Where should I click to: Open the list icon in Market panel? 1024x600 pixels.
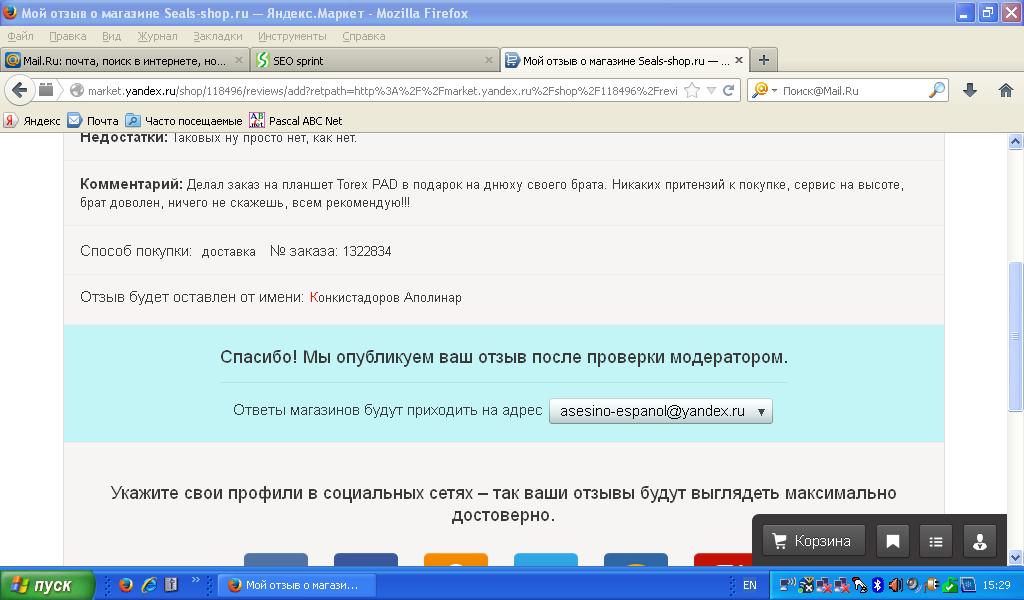coord(936,541)
